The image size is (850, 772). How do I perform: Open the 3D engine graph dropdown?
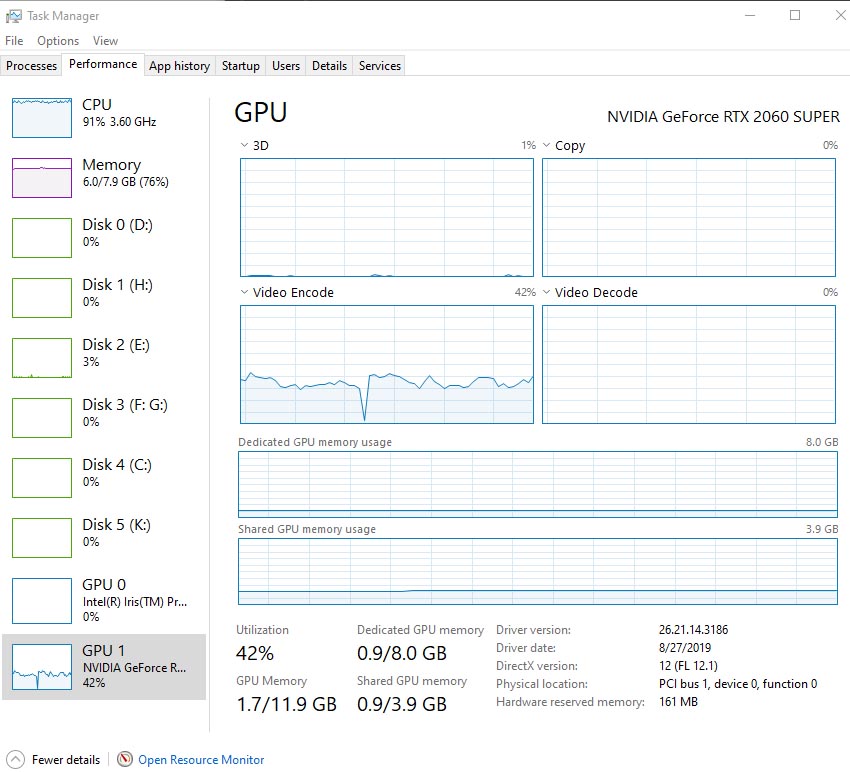point(245,145)
